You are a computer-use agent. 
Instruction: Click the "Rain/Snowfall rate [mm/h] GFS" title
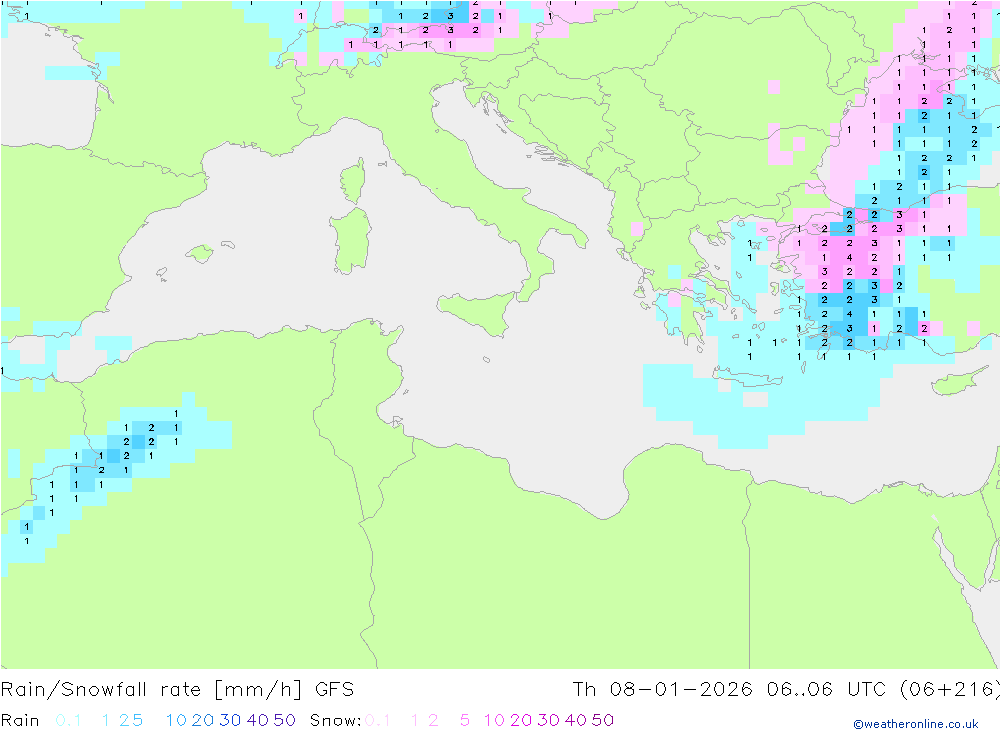[177, 690]
